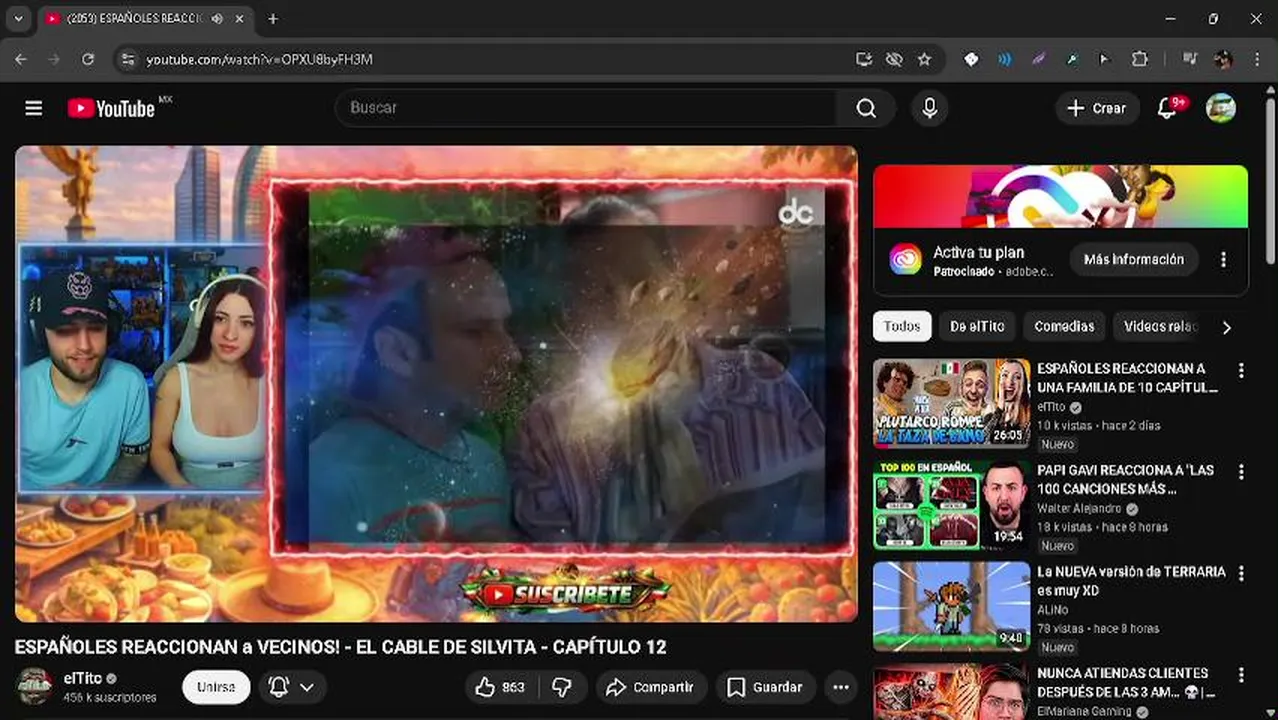Click the main video player
The image size is (1278, 720).
pos(436,384)
